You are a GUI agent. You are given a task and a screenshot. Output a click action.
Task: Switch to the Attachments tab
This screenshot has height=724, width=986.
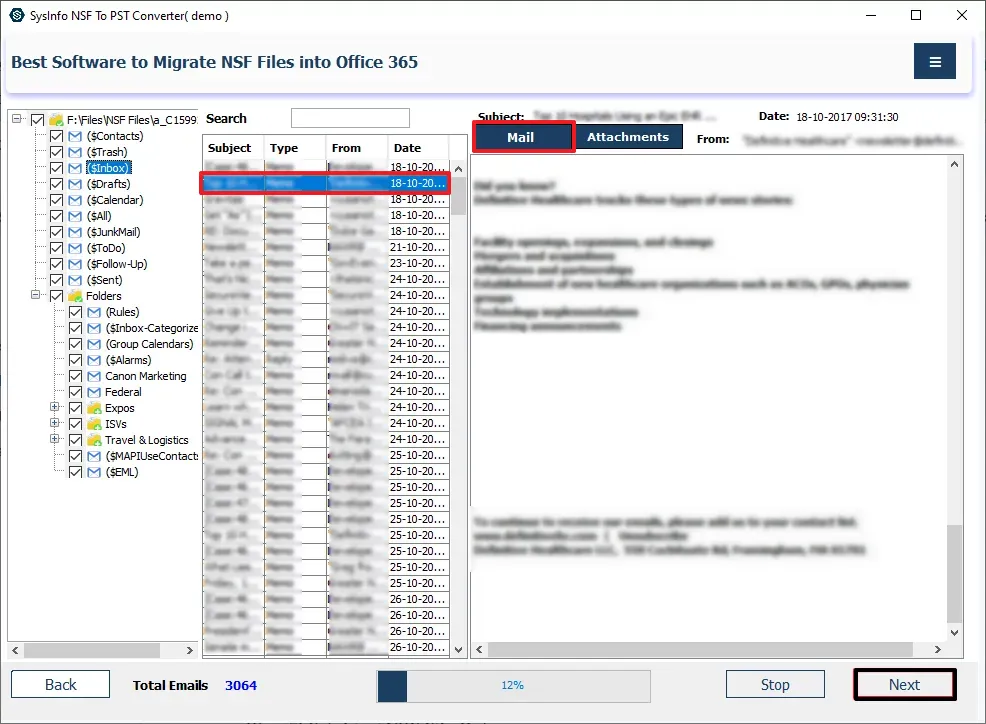click(x=627, y=137)
